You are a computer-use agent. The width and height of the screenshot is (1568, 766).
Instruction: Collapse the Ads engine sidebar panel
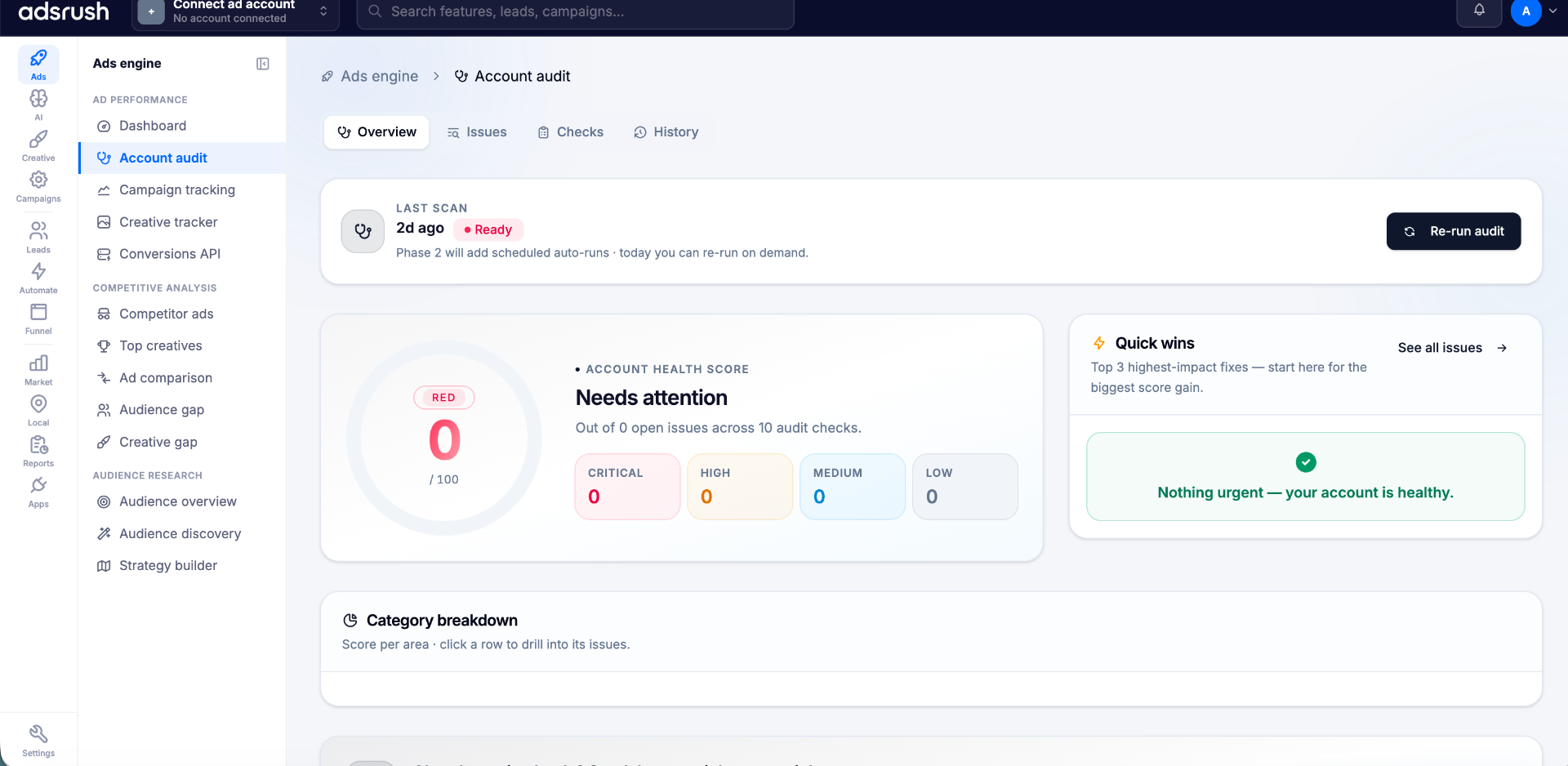263,64
